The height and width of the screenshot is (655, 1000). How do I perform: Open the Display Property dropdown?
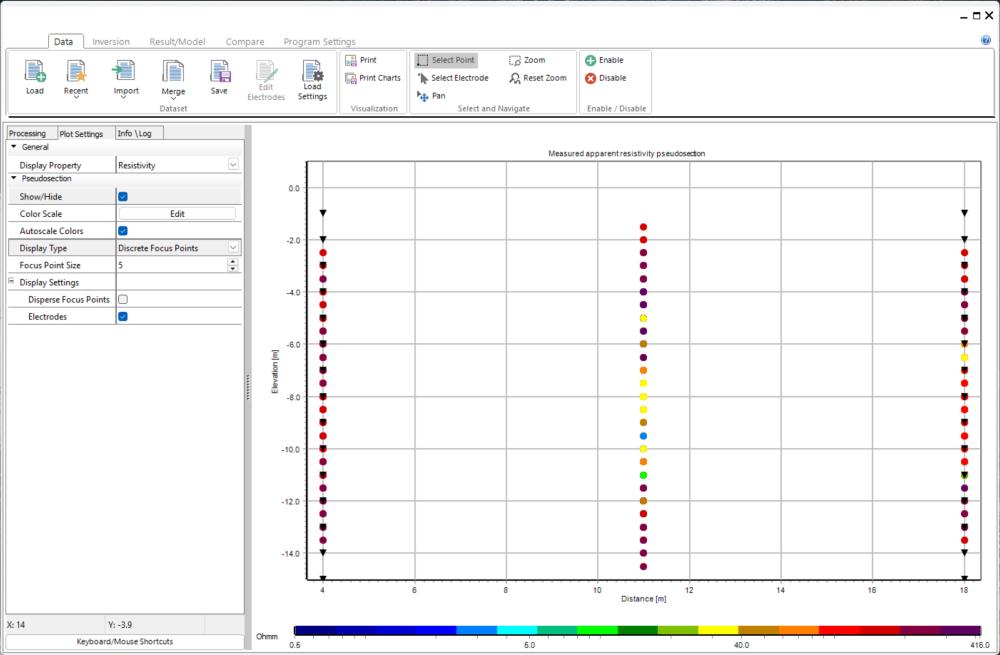233,165
